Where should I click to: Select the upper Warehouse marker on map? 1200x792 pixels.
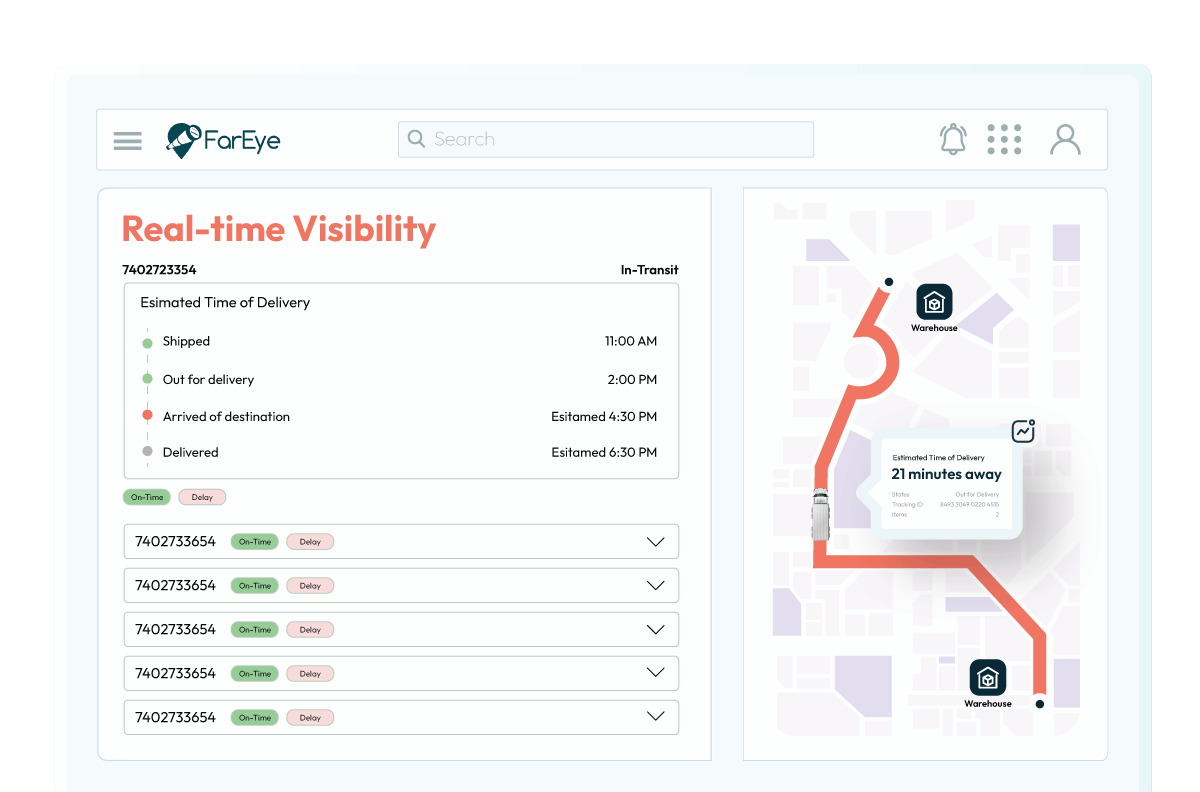click(934, 302)
